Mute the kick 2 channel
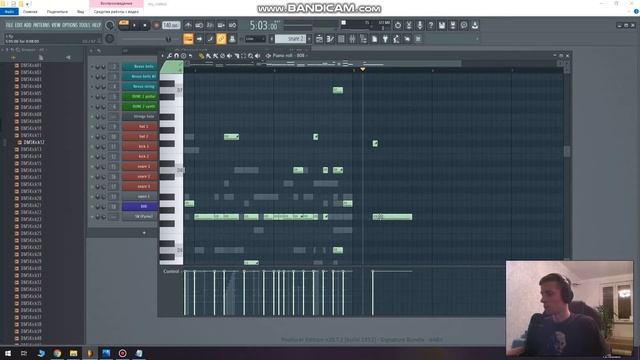 click(92, 156)
